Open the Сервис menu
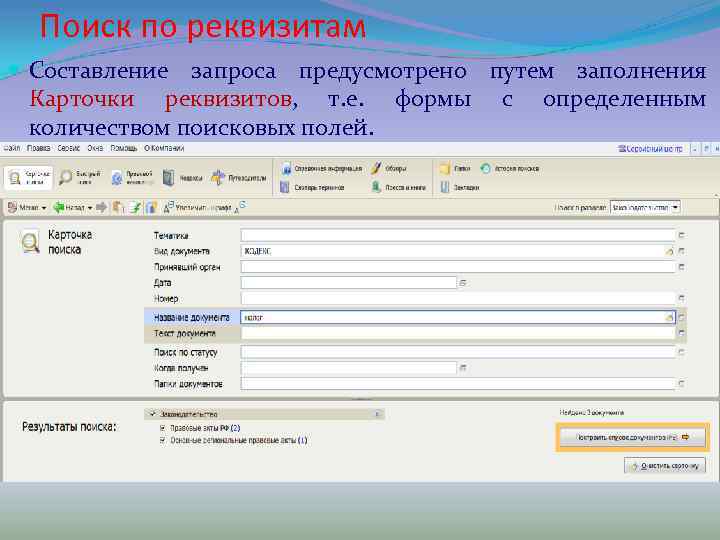This screenshot has height=540, width=720. point(68,148)
